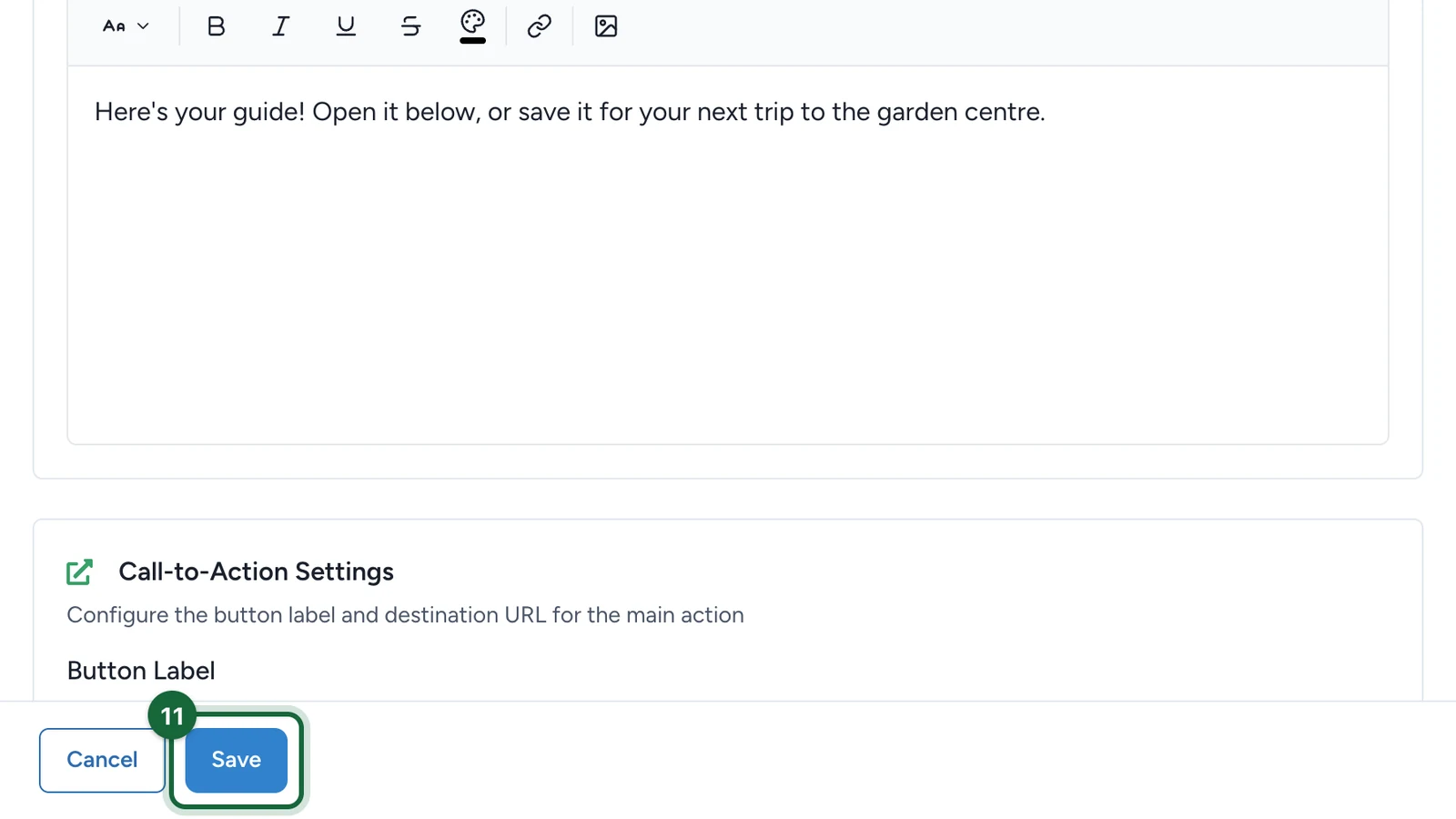Click into the message body text area

728,255
